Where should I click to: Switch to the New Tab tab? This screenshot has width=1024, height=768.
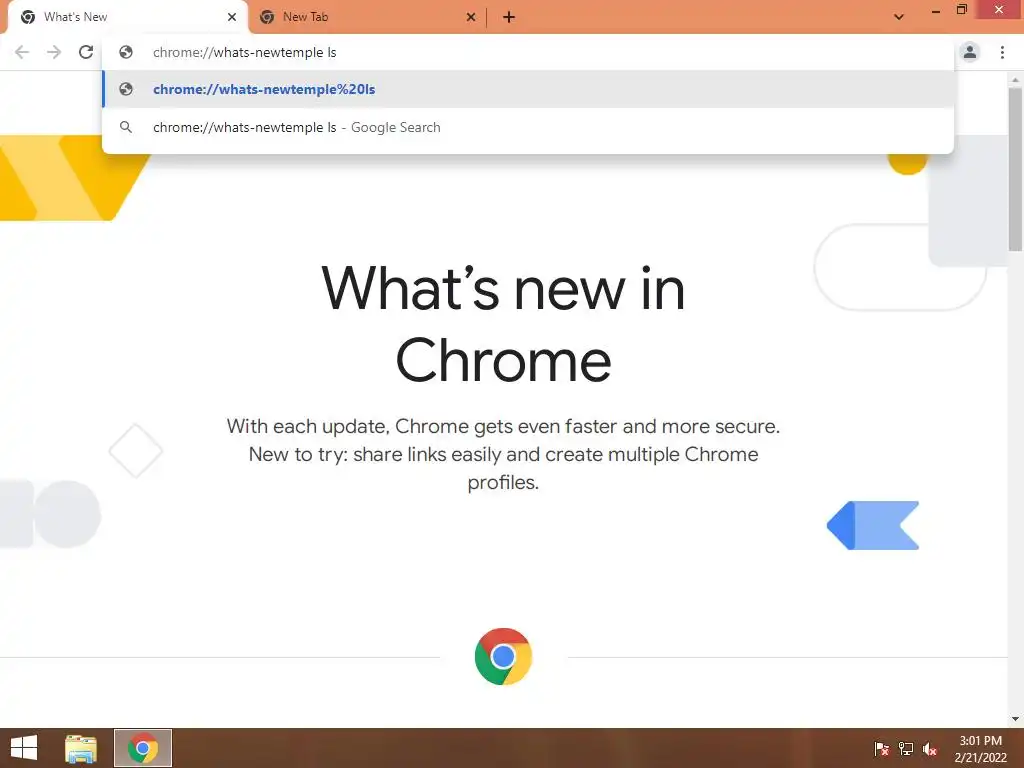(x=368, y=17)
